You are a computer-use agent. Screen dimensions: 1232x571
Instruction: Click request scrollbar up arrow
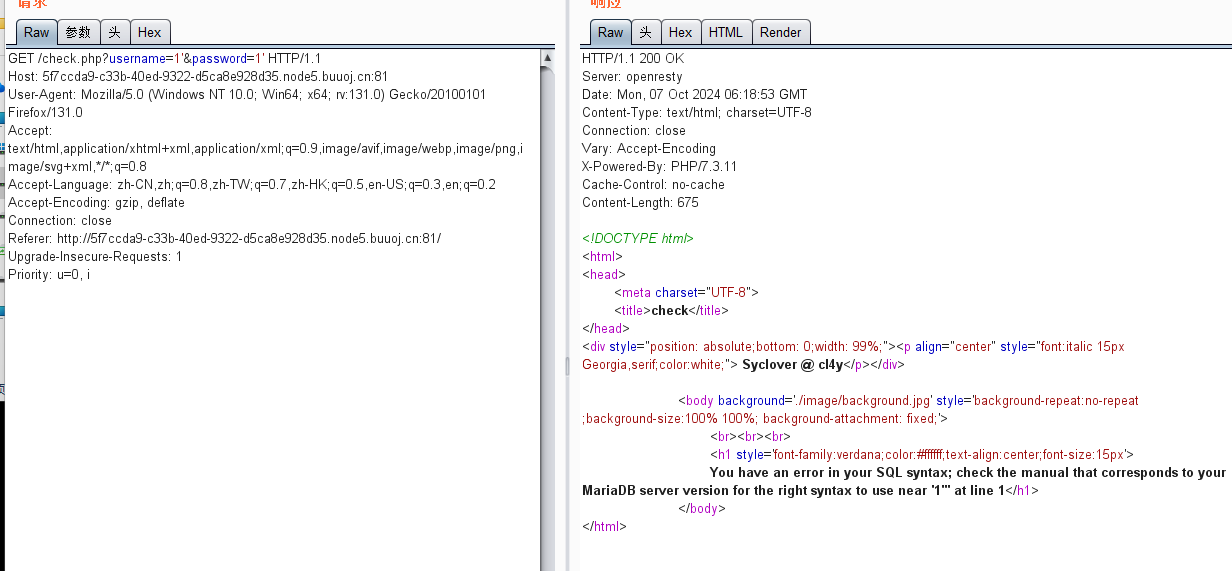pyautogui.click(x=547, y=58)
